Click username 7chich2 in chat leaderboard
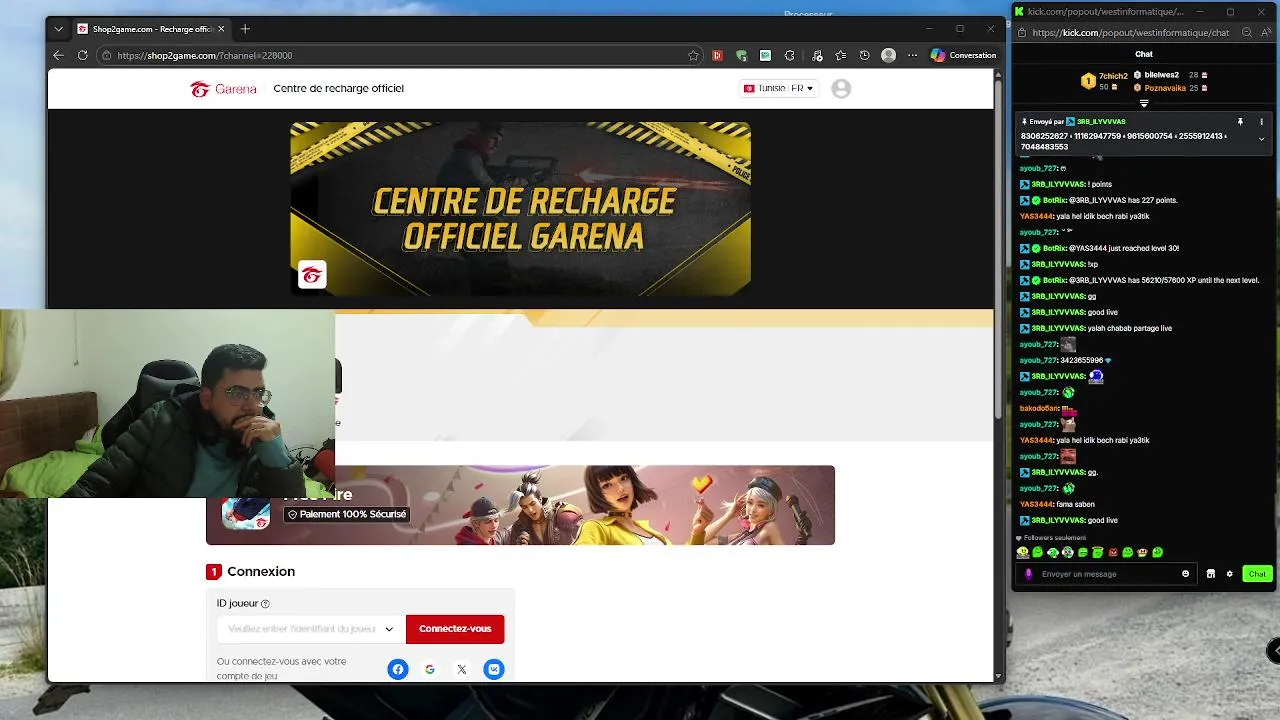This screenshot has height=720, width=1280. (1113, 76)
